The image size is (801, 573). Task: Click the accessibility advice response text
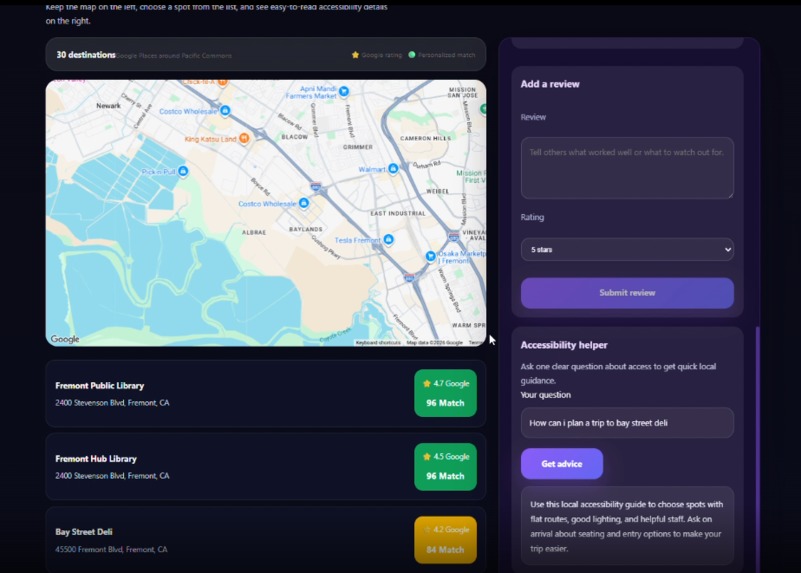click(627, 526)
